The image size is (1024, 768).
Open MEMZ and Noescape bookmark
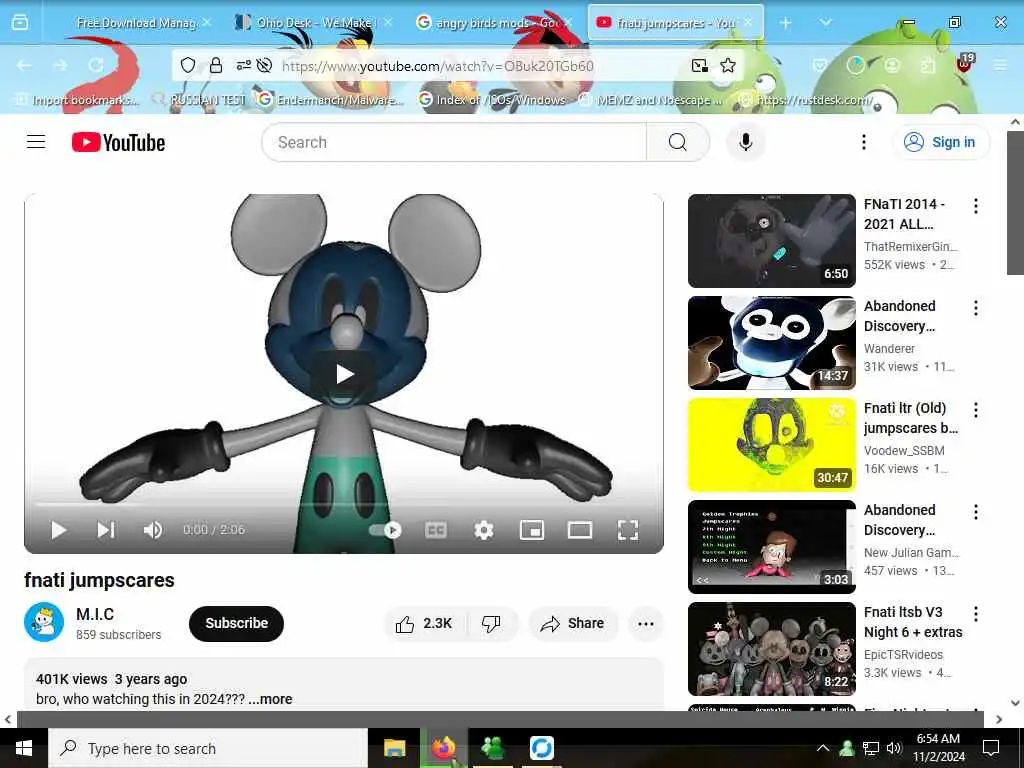(x=650, y=99)
